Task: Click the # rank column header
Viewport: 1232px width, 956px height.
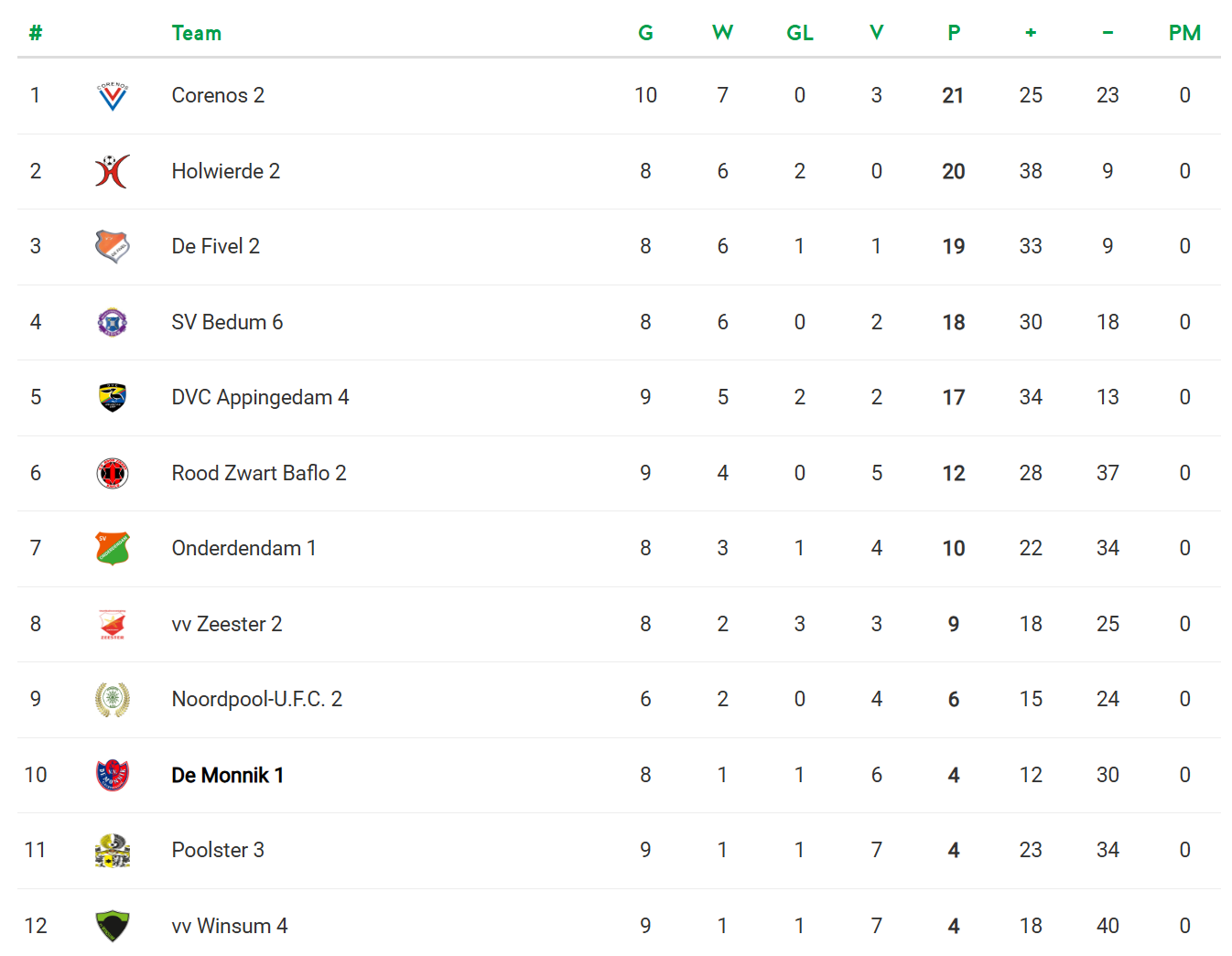Action: pos(36,33)
